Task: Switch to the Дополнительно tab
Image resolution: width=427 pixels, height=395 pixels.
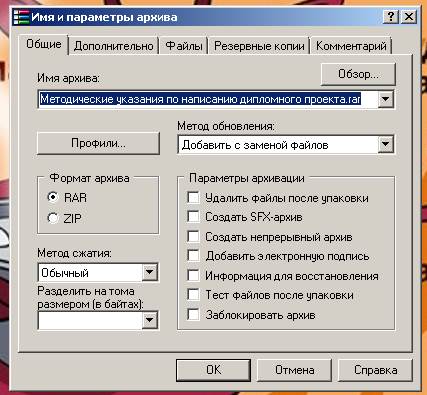Action: tap(114, 46)
